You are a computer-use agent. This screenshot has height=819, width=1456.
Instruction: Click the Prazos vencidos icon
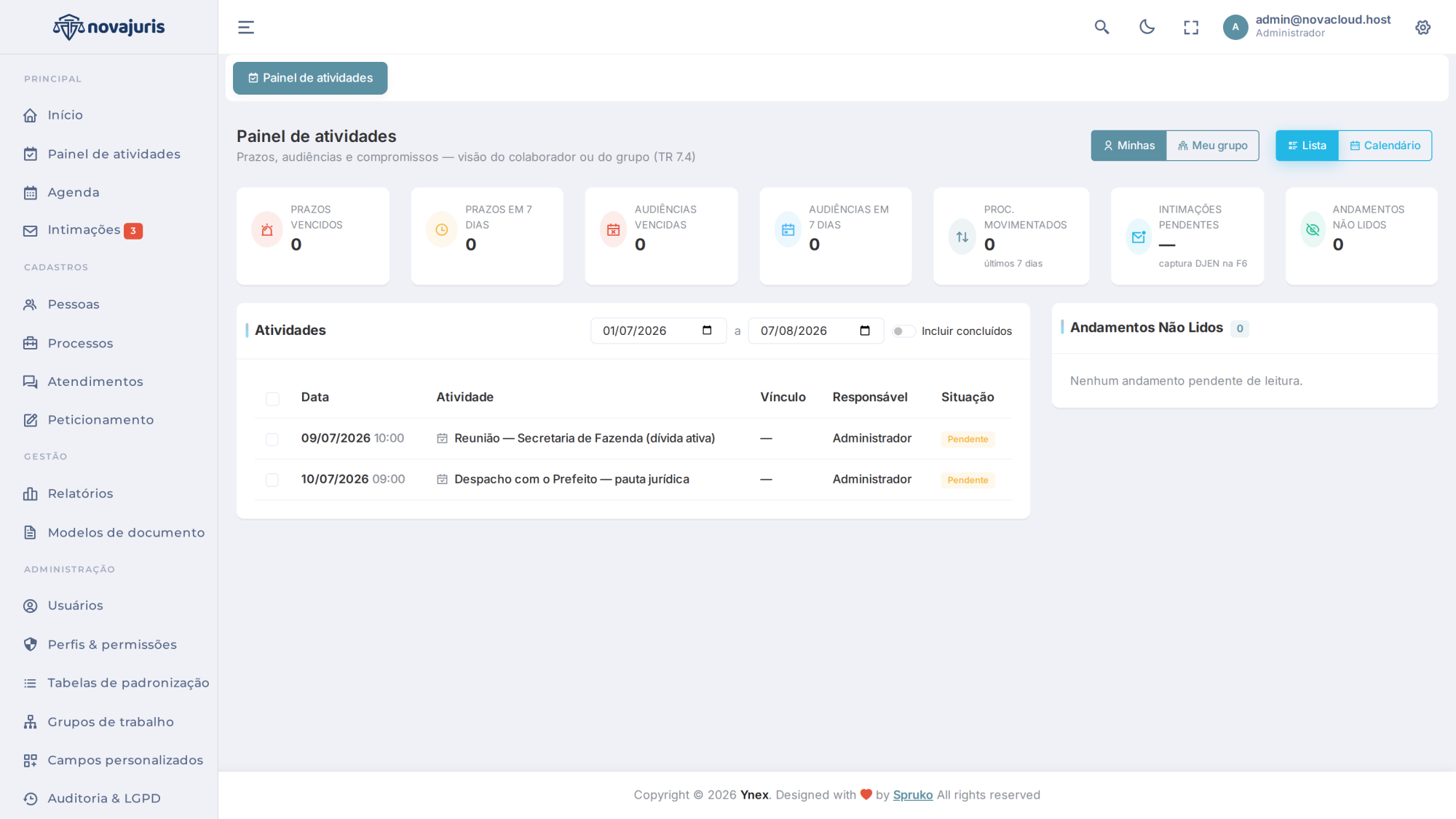coord(267,230)
